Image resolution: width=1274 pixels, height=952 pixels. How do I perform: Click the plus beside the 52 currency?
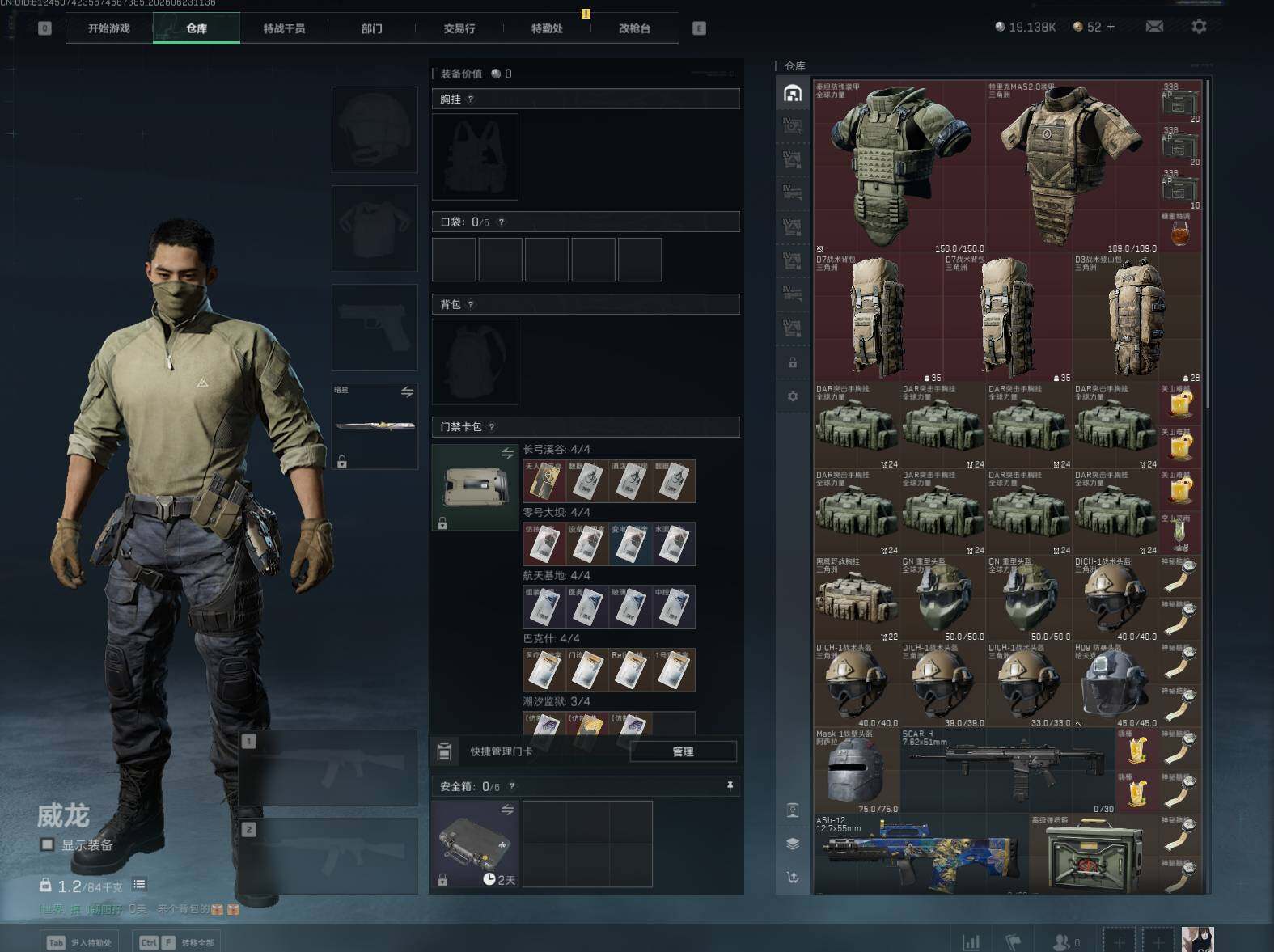click(1111, 27)
